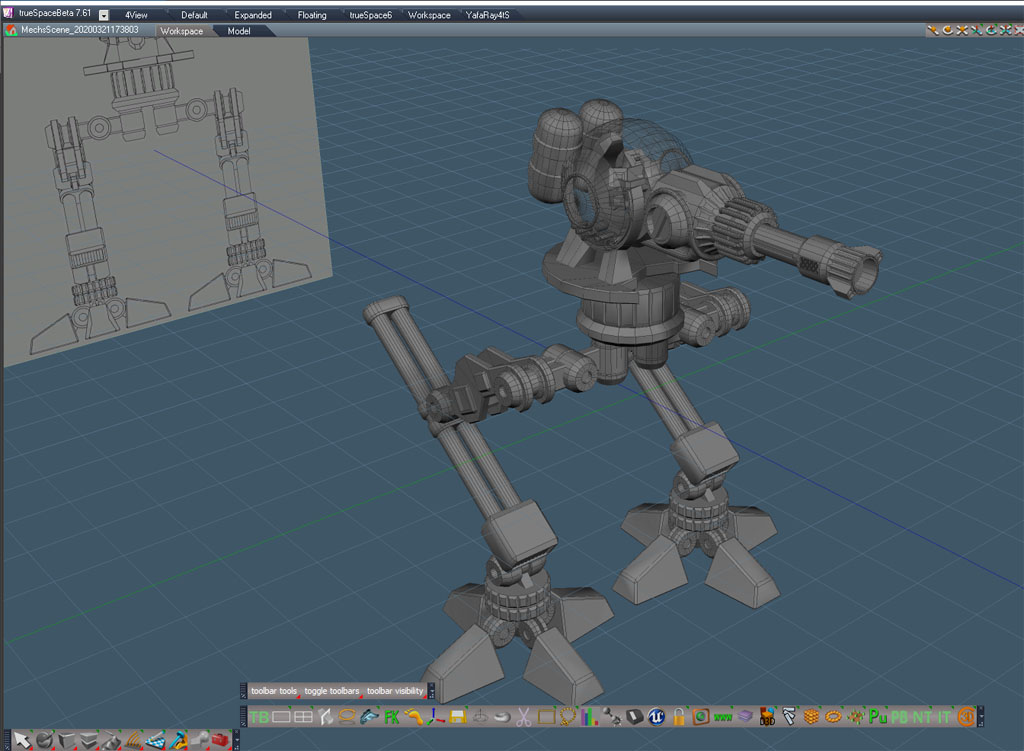The height and width of the screenshot is (751, 1024).
Task: Select the single view rectangle icon
Action: [281, 717]
